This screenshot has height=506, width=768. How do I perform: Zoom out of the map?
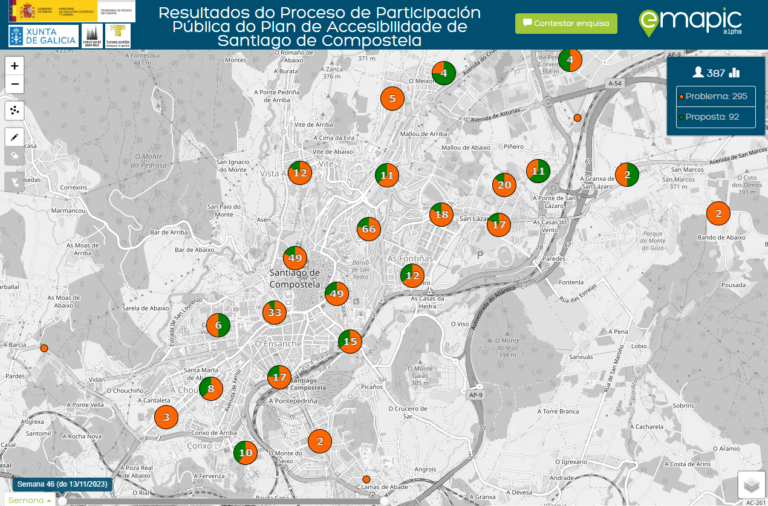click(x=14, y=84)
